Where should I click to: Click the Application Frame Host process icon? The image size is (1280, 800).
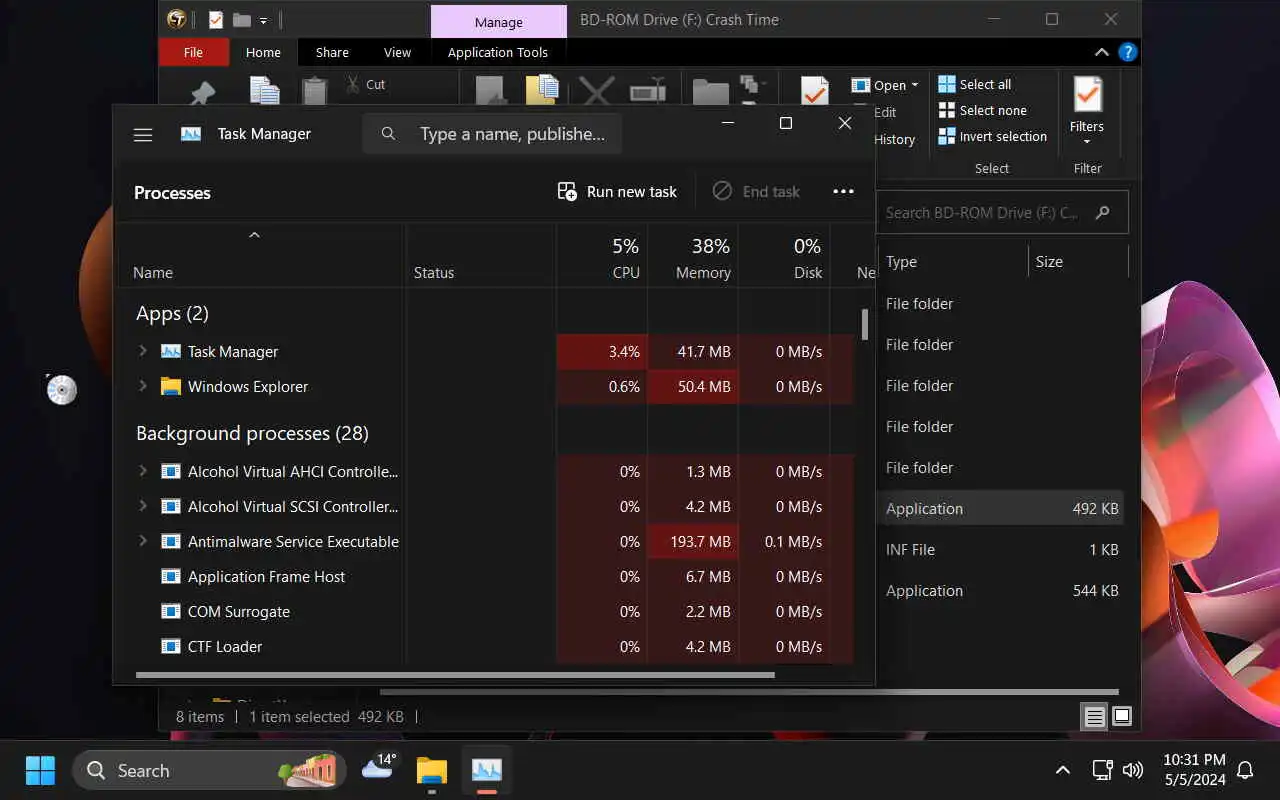[x=171, y=576]
